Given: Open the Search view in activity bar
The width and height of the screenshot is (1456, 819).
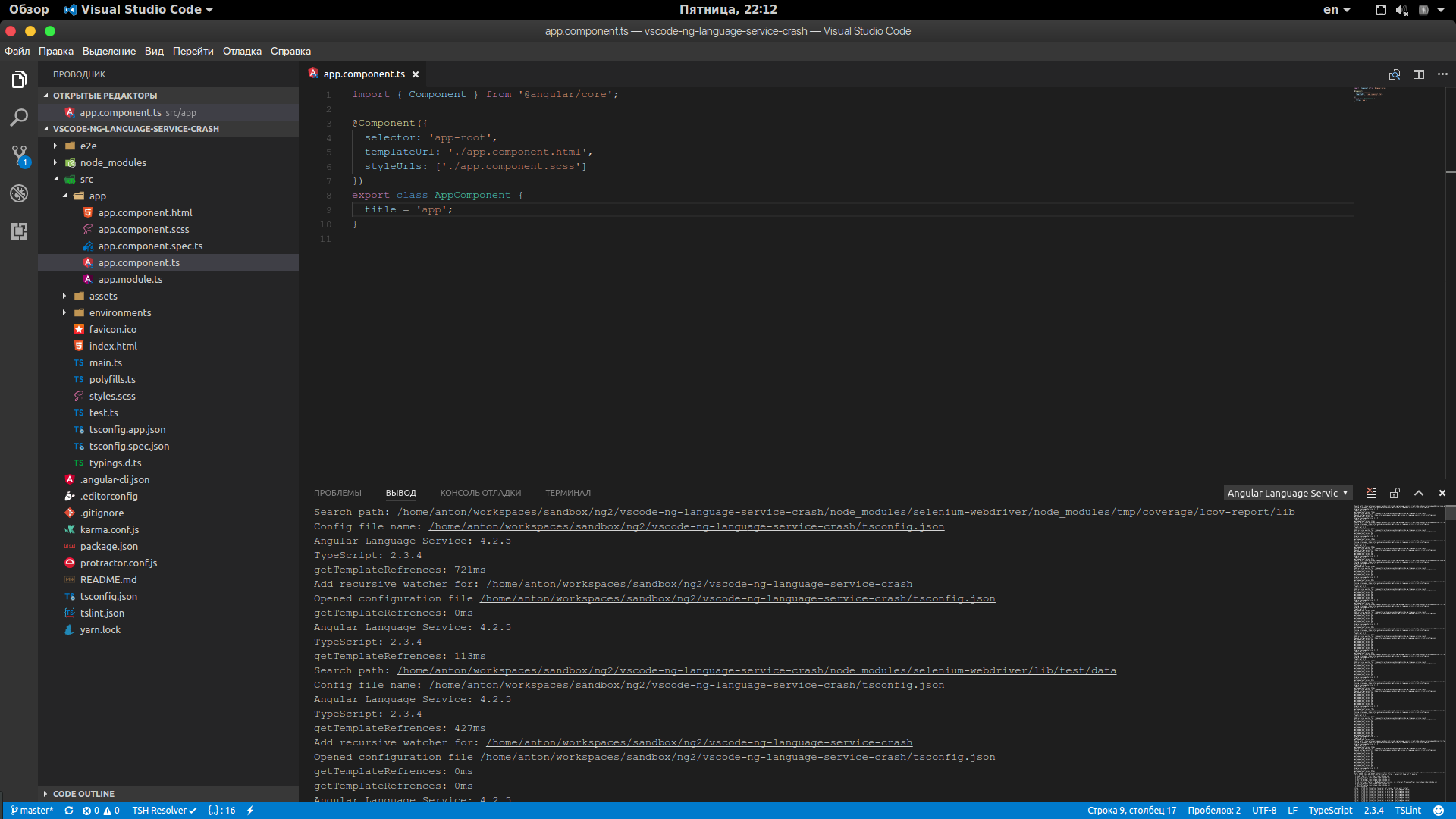Looking at the screenshot, I should pyautogui.click(x=19, y=118).
